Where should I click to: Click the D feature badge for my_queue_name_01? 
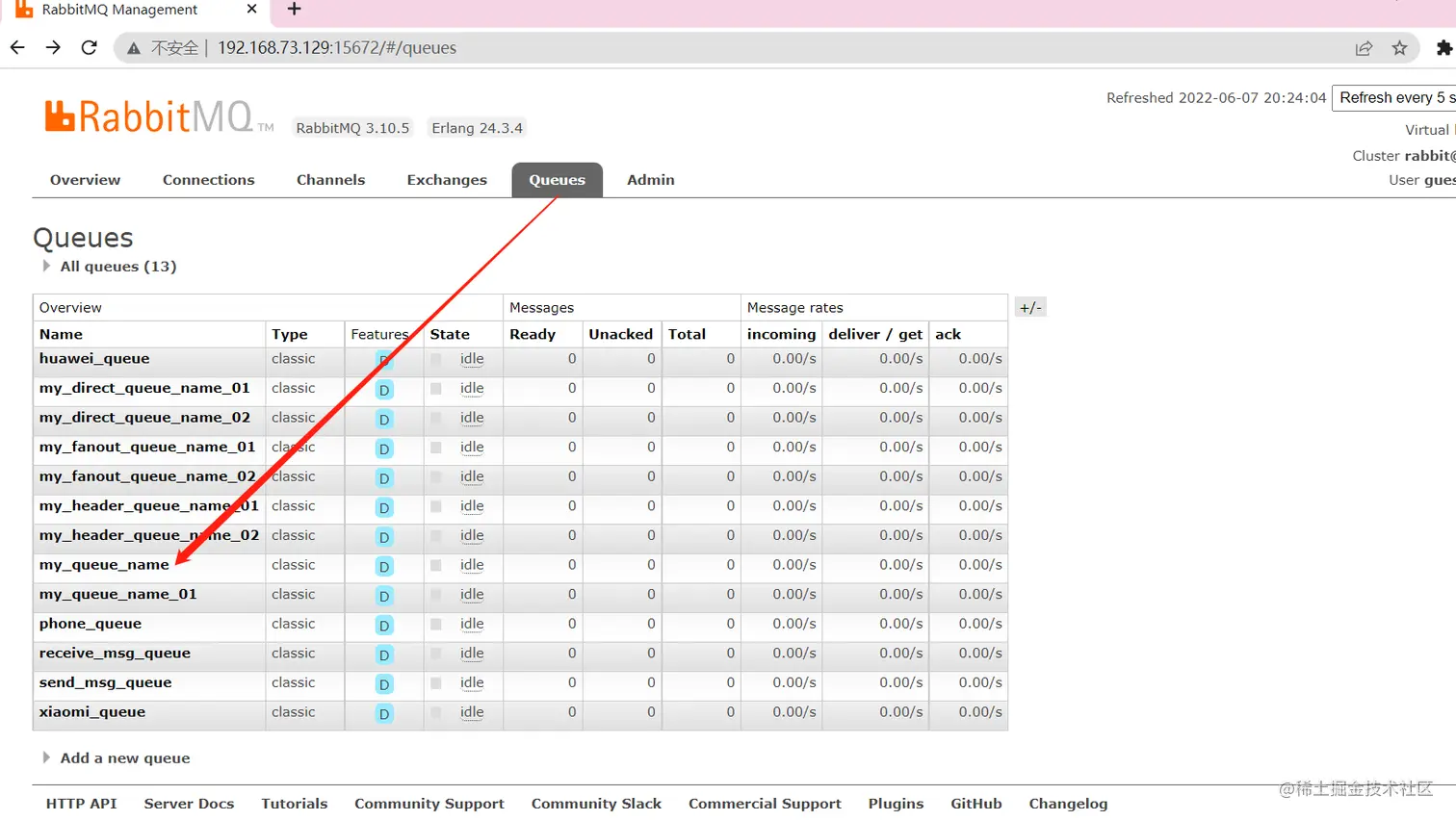(384, 596)
